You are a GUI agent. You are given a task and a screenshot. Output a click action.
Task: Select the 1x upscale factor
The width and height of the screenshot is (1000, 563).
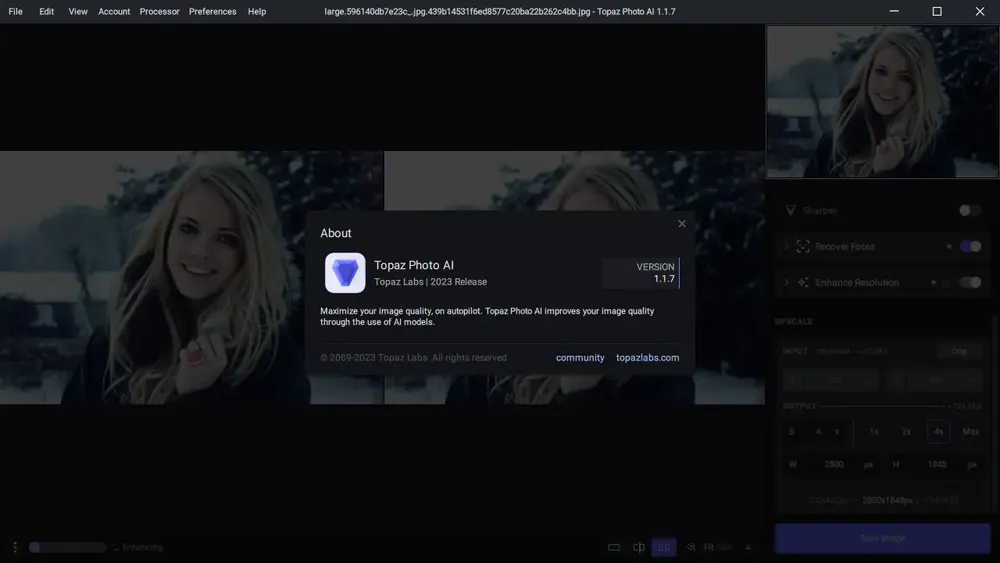(x=874, y=432)
